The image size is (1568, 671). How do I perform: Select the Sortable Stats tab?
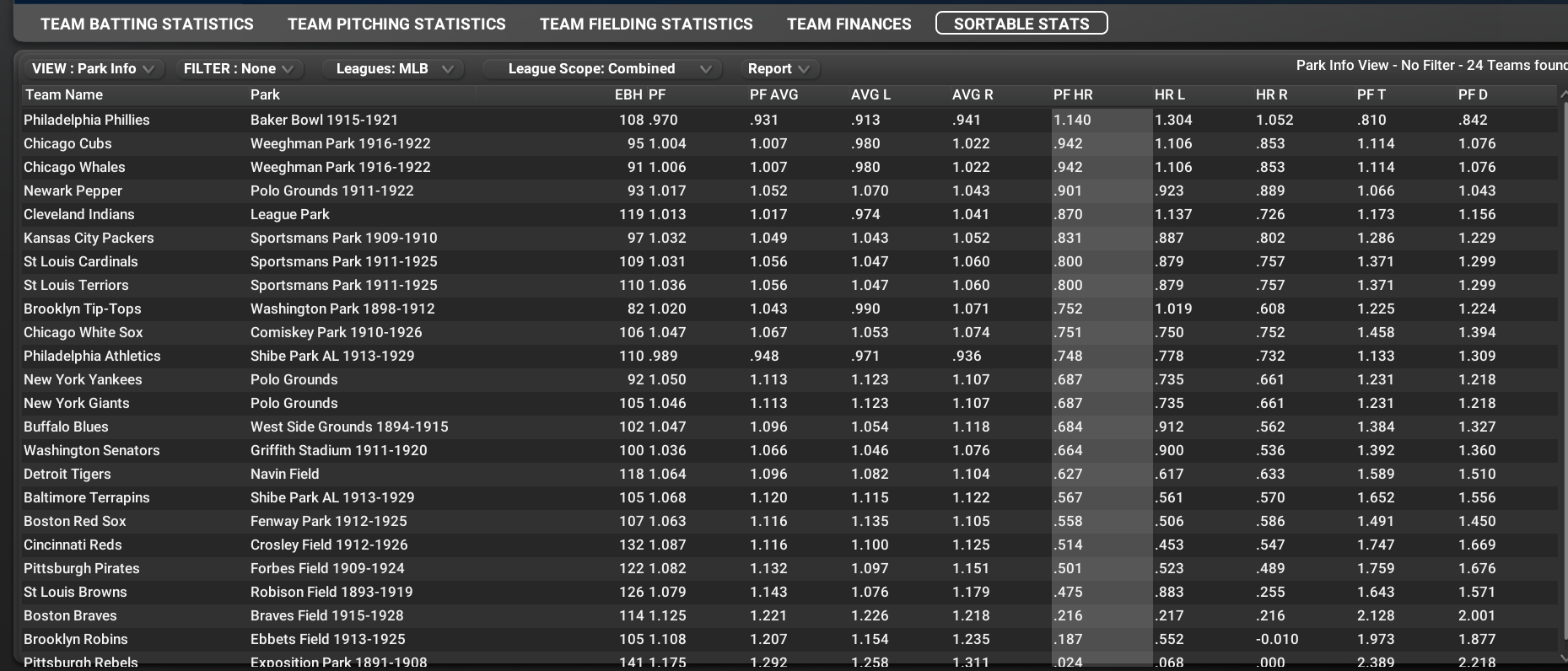pos(1021,24)
